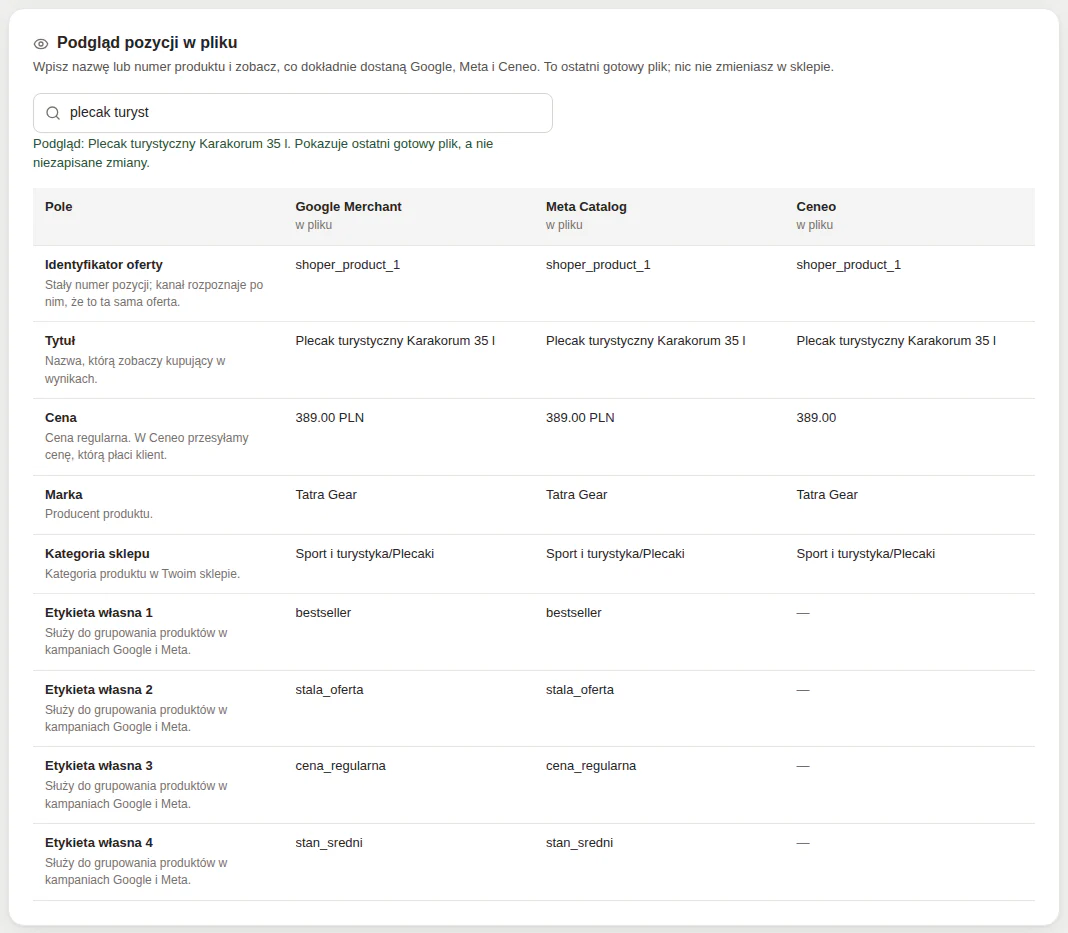Click Meta Catalog price '389.00 PLN'
This screenshot has width=1068, height=933.
[580, 417]
